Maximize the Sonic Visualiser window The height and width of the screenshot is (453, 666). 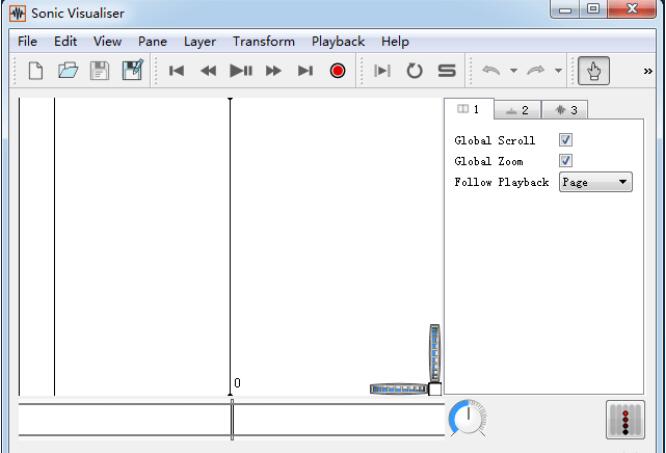click(593, 9)
